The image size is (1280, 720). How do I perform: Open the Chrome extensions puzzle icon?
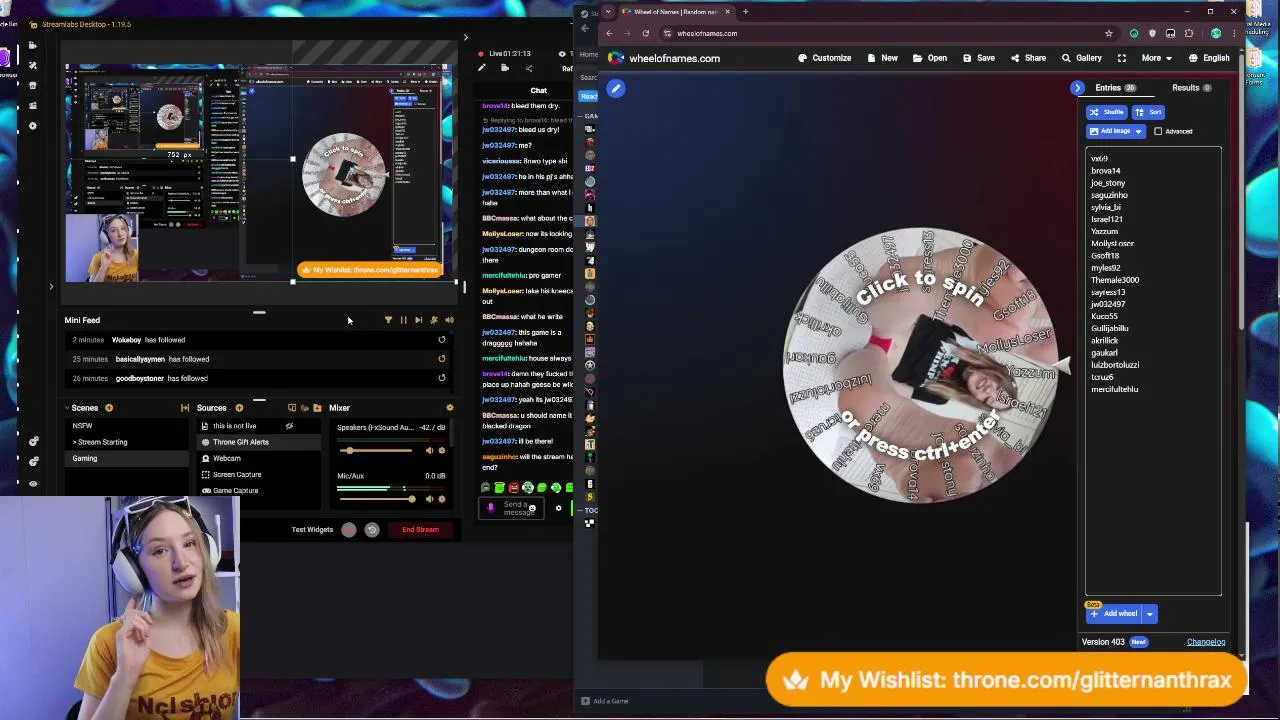(x=1189, y=33)
